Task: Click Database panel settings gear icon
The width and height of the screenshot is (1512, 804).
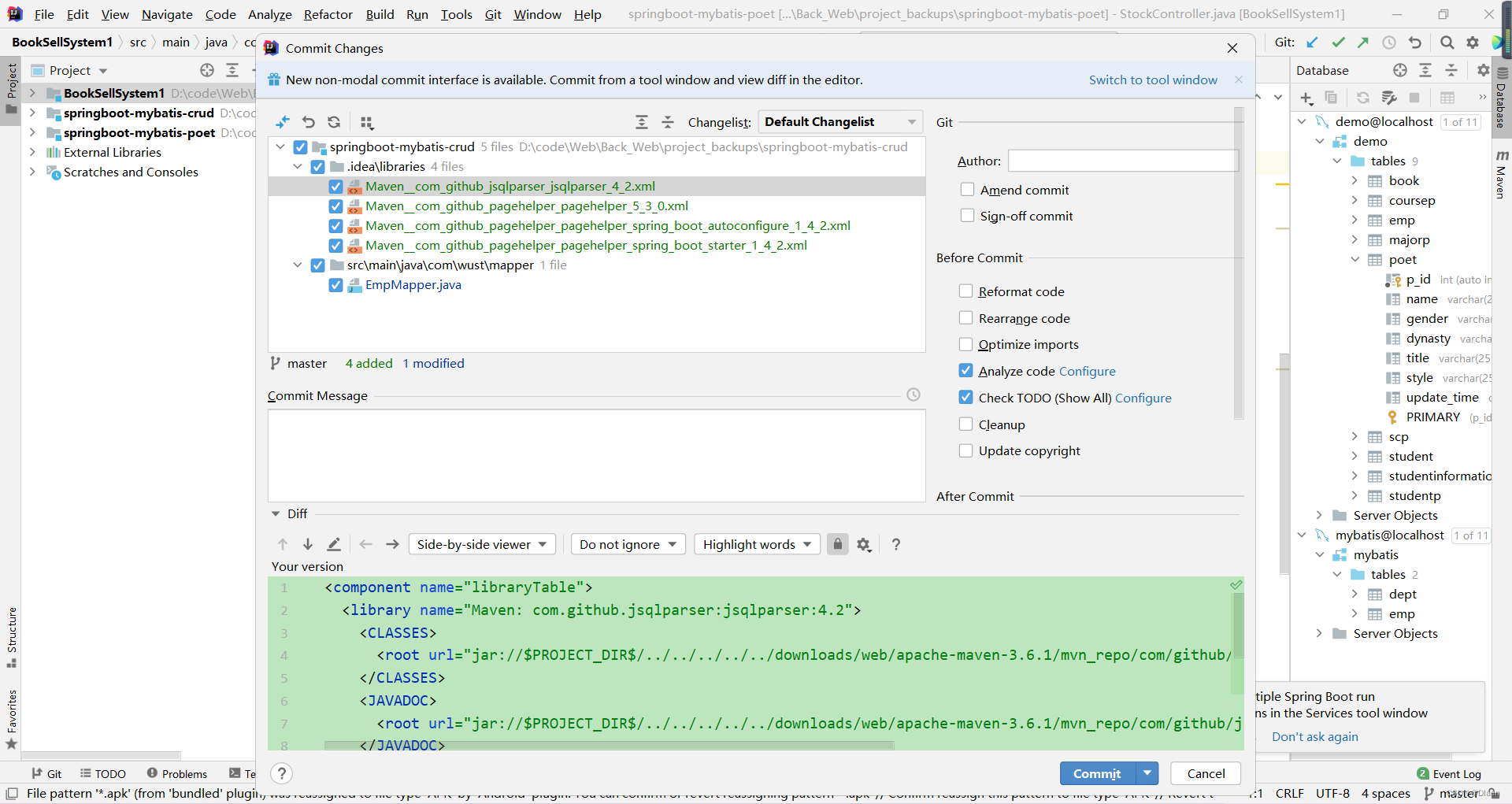Action: [1483, 70]
